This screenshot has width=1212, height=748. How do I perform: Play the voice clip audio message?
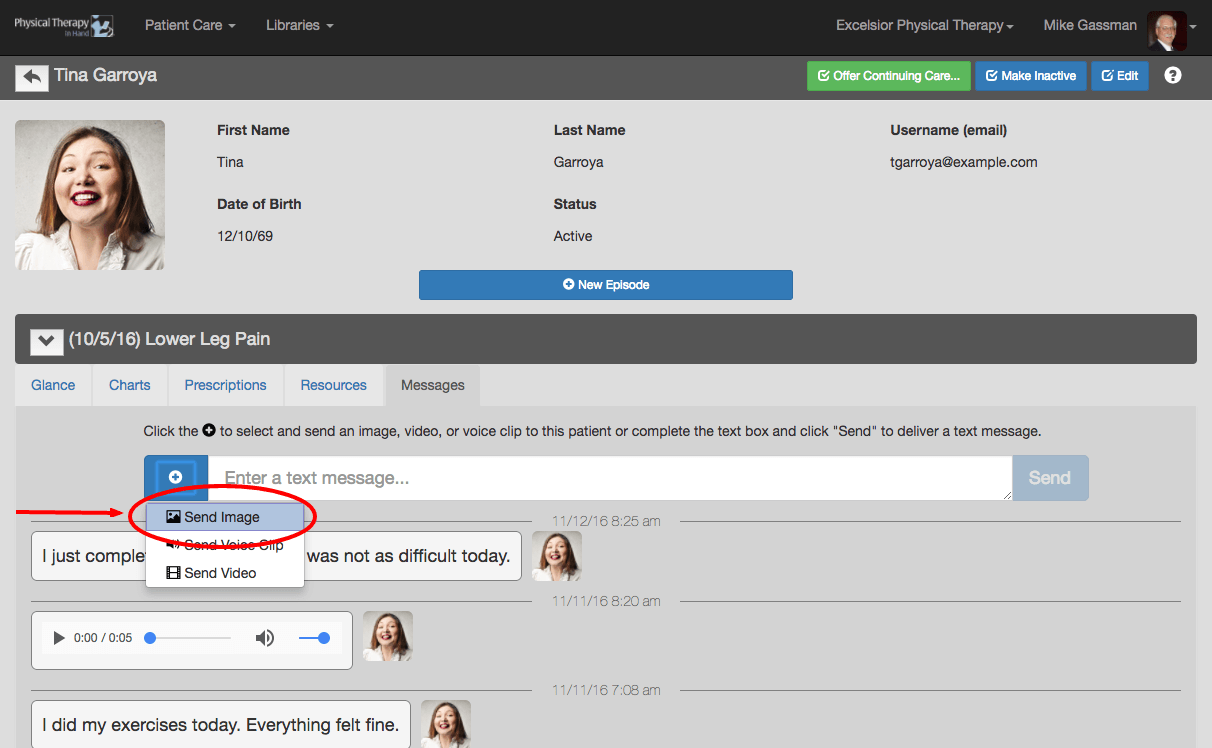(x=58, y=638)
